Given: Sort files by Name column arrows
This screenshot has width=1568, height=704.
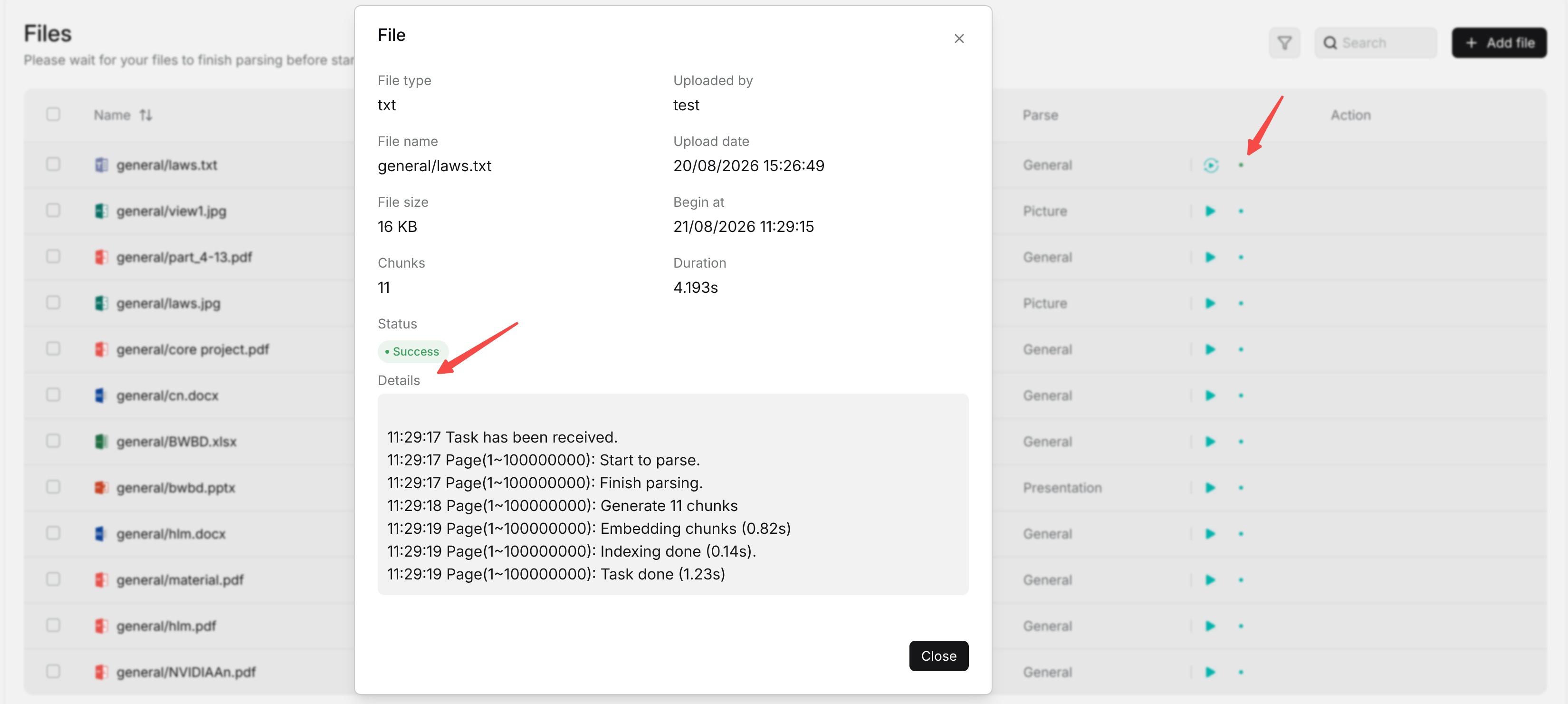Looking at the screenshot, I should pyautogui.click(x=145, y=115).
